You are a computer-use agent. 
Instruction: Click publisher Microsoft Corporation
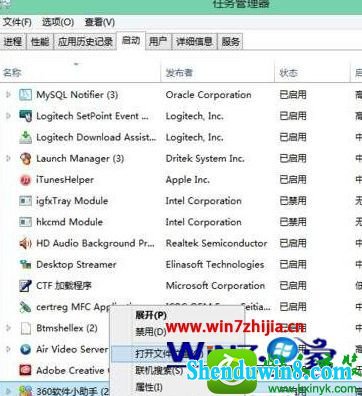pos(215,286)
